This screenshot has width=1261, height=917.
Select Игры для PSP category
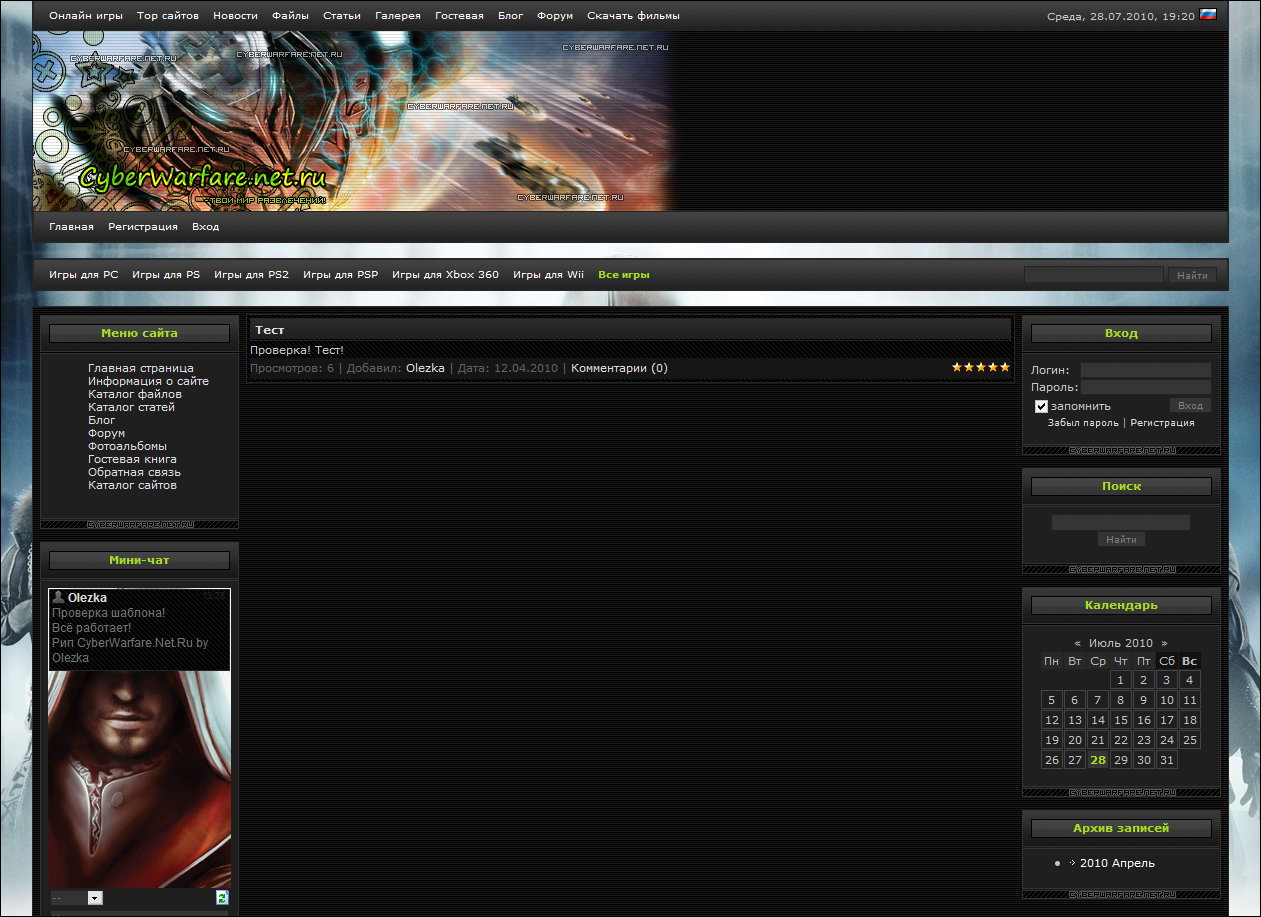[x=340, y=274]
